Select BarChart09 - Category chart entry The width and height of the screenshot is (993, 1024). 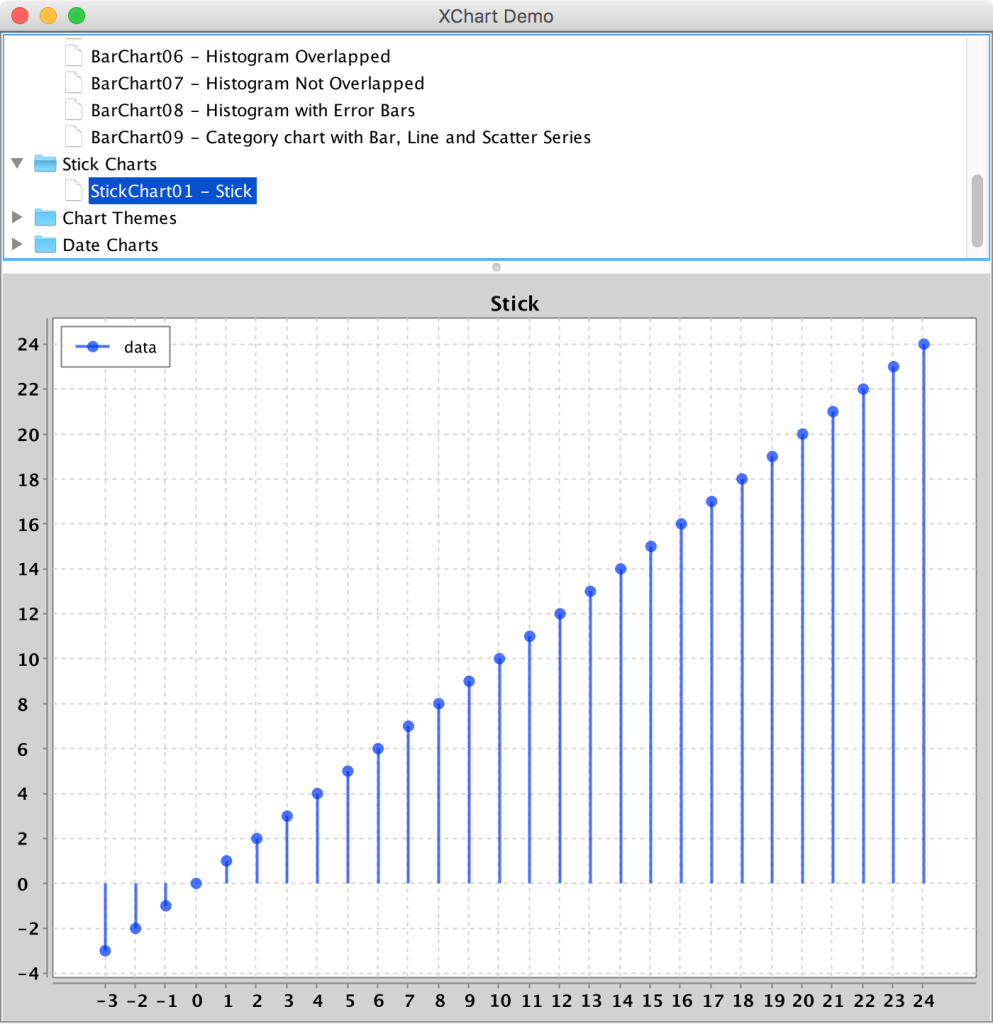pos(340,136)
